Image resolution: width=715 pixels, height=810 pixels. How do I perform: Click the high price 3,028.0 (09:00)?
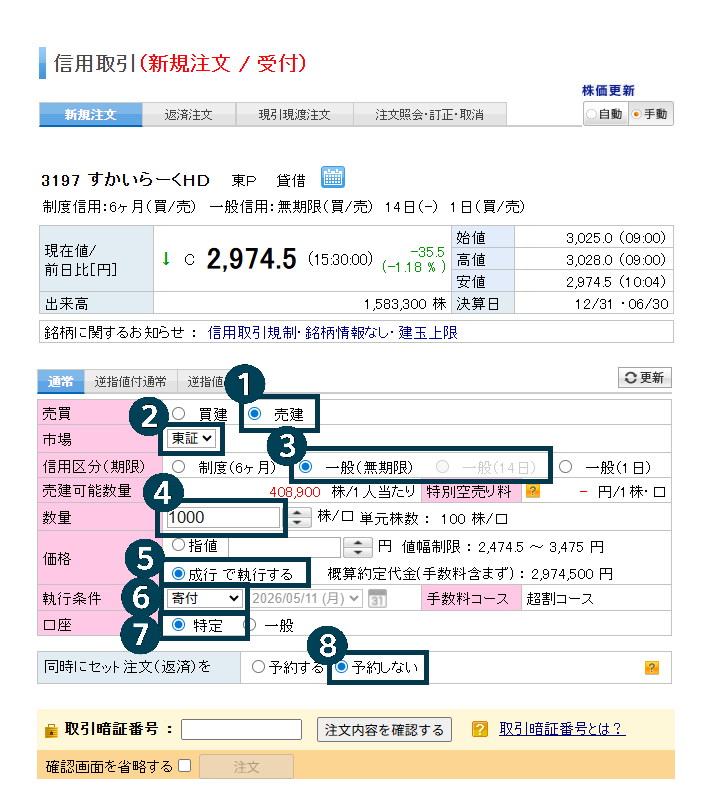[x=616, y=260]
